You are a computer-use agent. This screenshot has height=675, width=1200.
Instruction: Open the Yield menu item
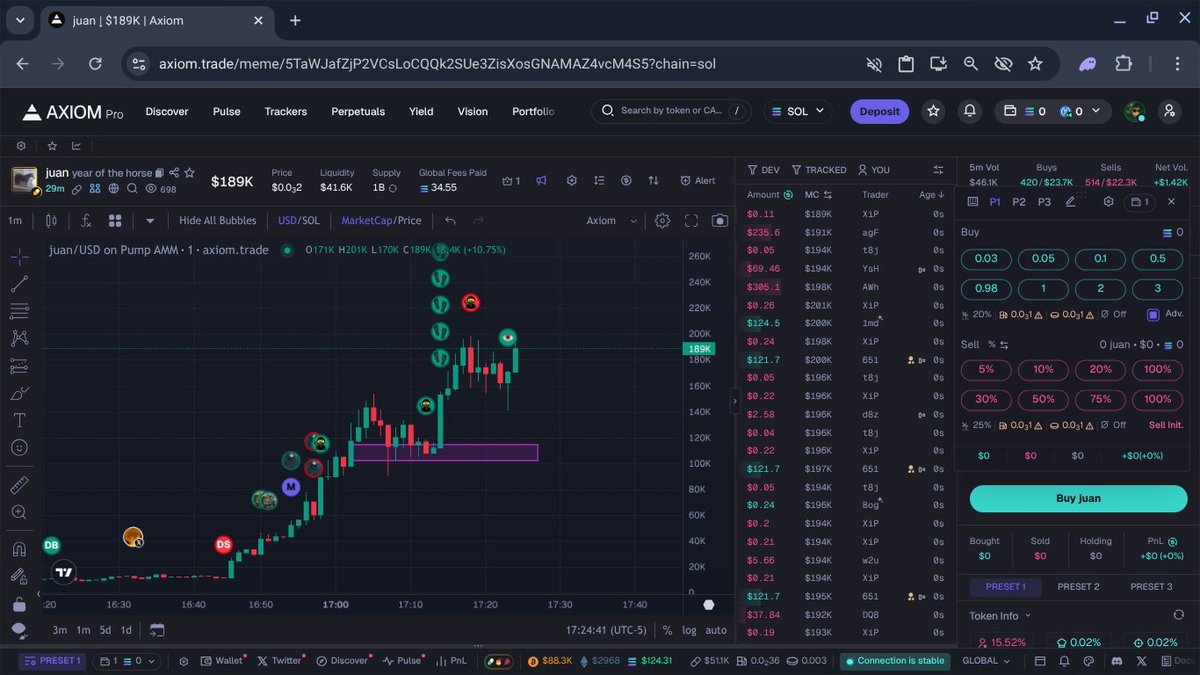(421, 112)
